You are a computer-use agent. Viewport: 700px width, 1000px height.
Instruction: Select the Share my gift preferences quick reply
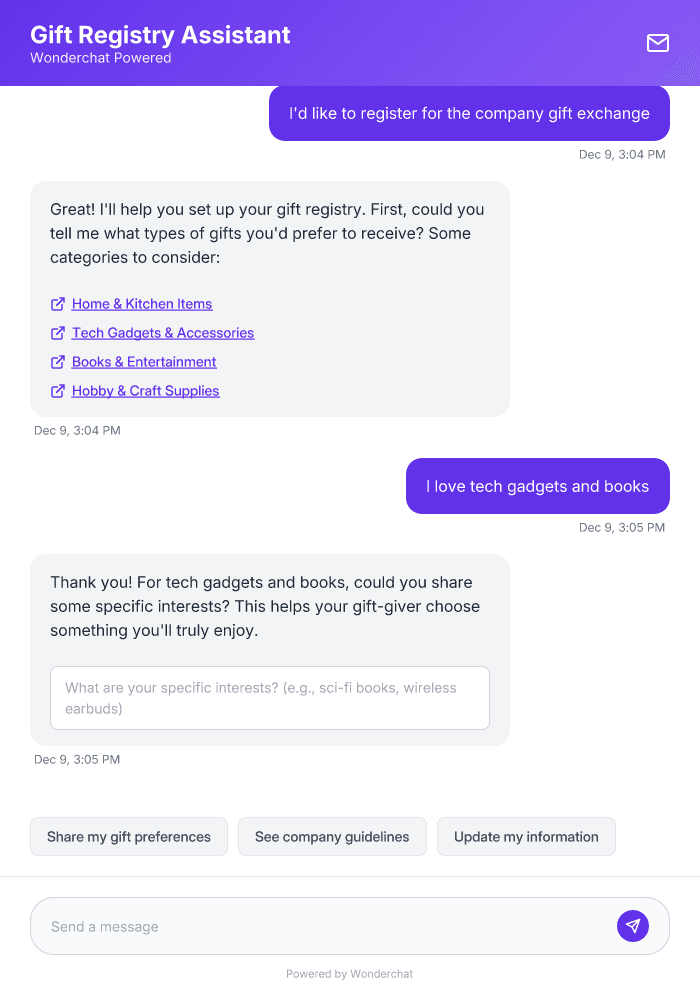[128, 836]
